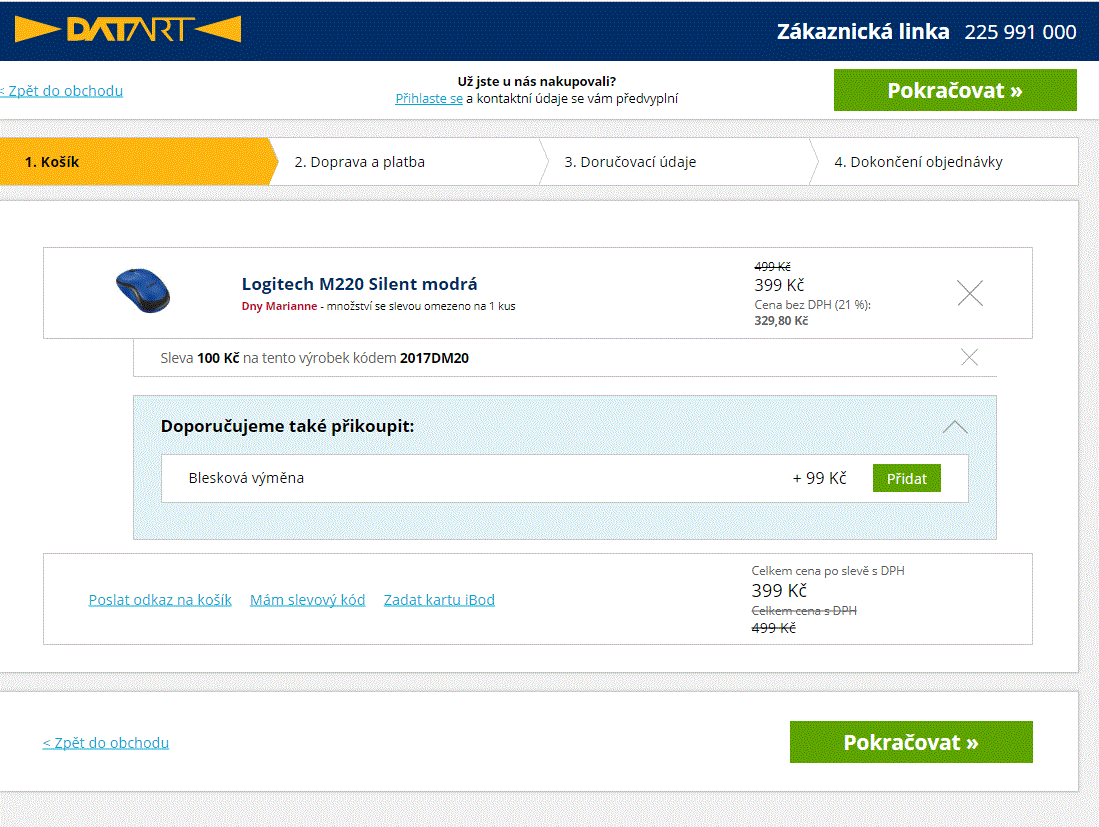Collapse the 'Doporučujeme také přikoupit' section
Viewport: 1099px width, 827px height.
(955, 427)
